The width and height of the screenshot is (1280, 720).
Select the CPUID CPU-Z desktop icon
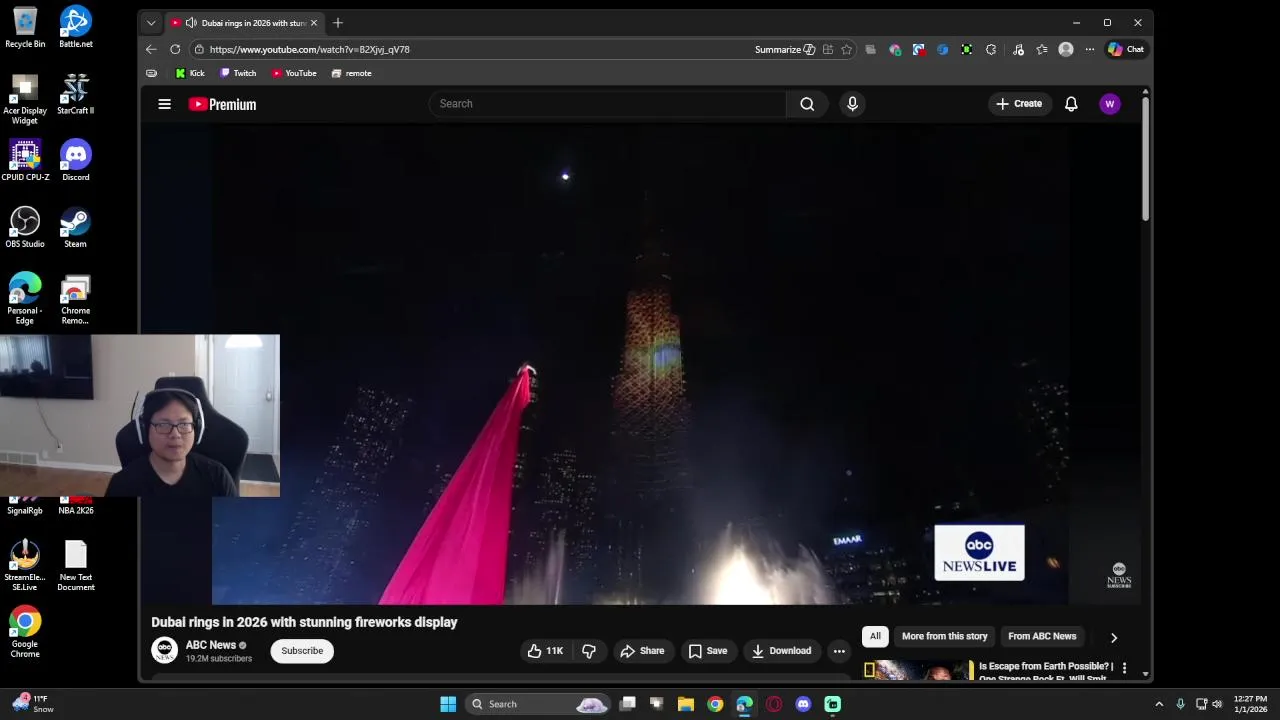(25, 160)
